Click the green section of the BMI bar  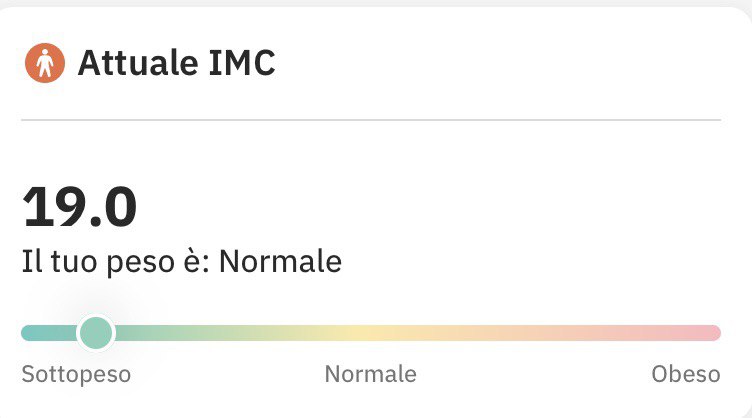[x=192, y=333]
